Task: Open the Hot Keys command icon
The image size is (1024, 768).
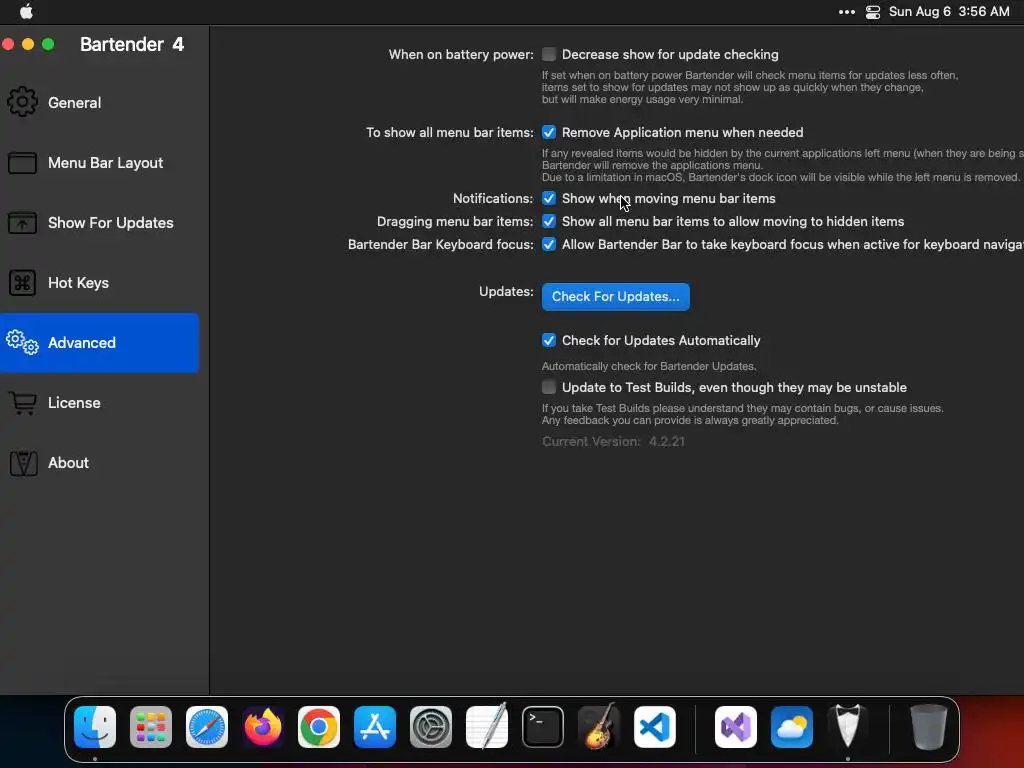Action: pyautogui.click(x=22, y=283)
